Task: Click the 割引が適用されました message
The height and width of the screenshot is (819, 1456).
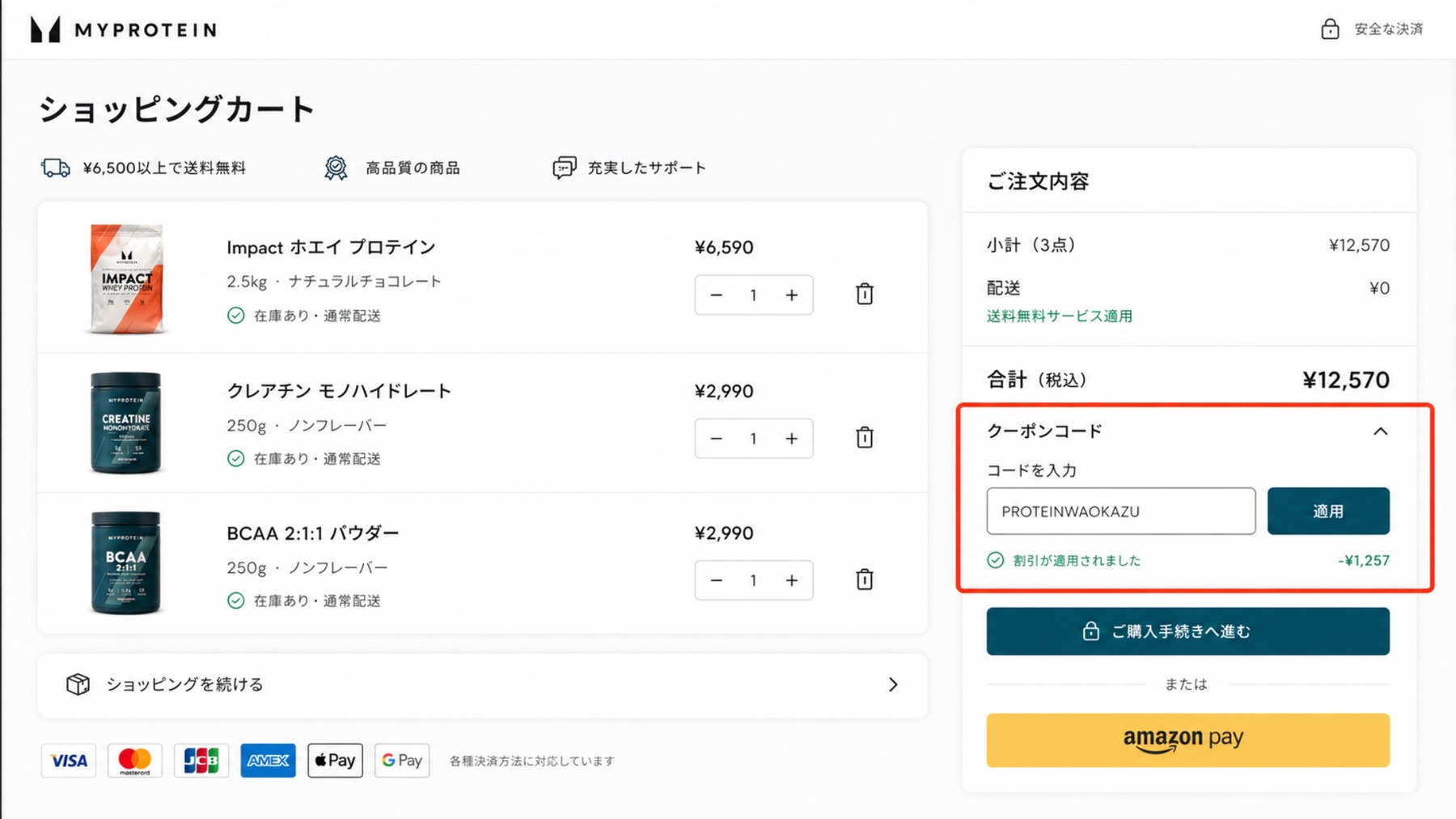Action: (x=1077, y=560)
